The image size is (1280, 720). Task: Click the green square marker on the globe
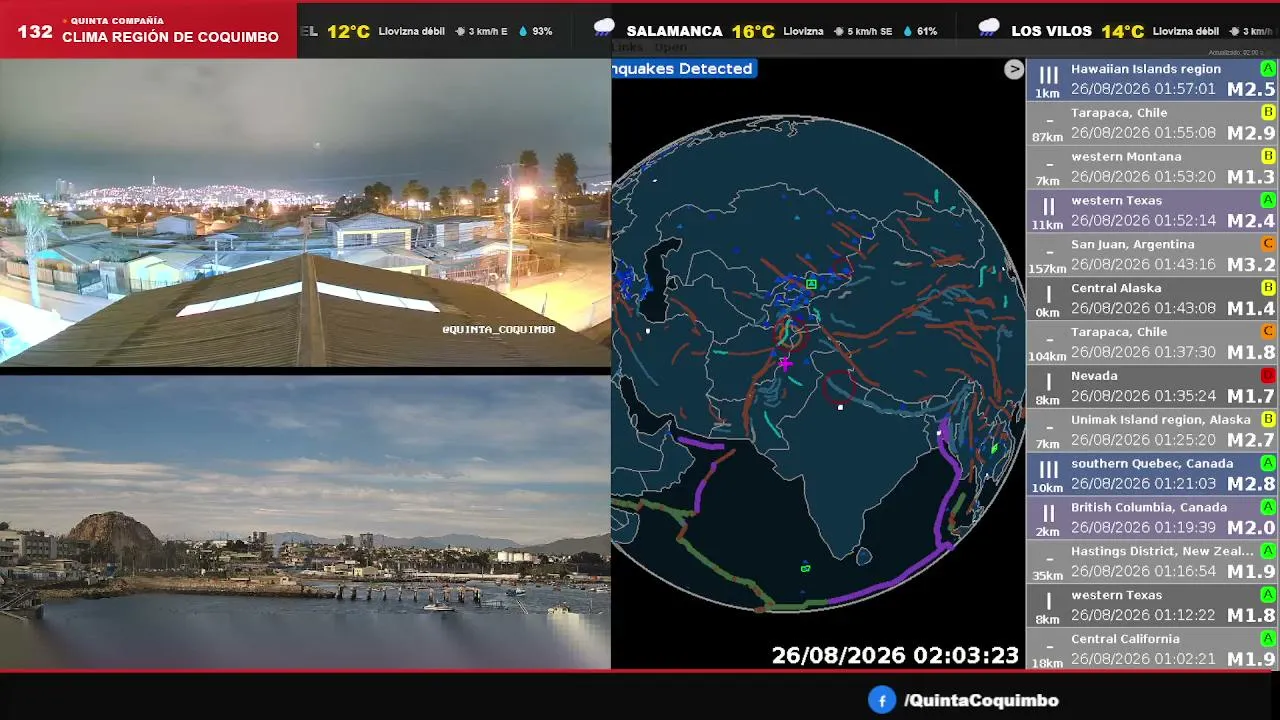811,284
